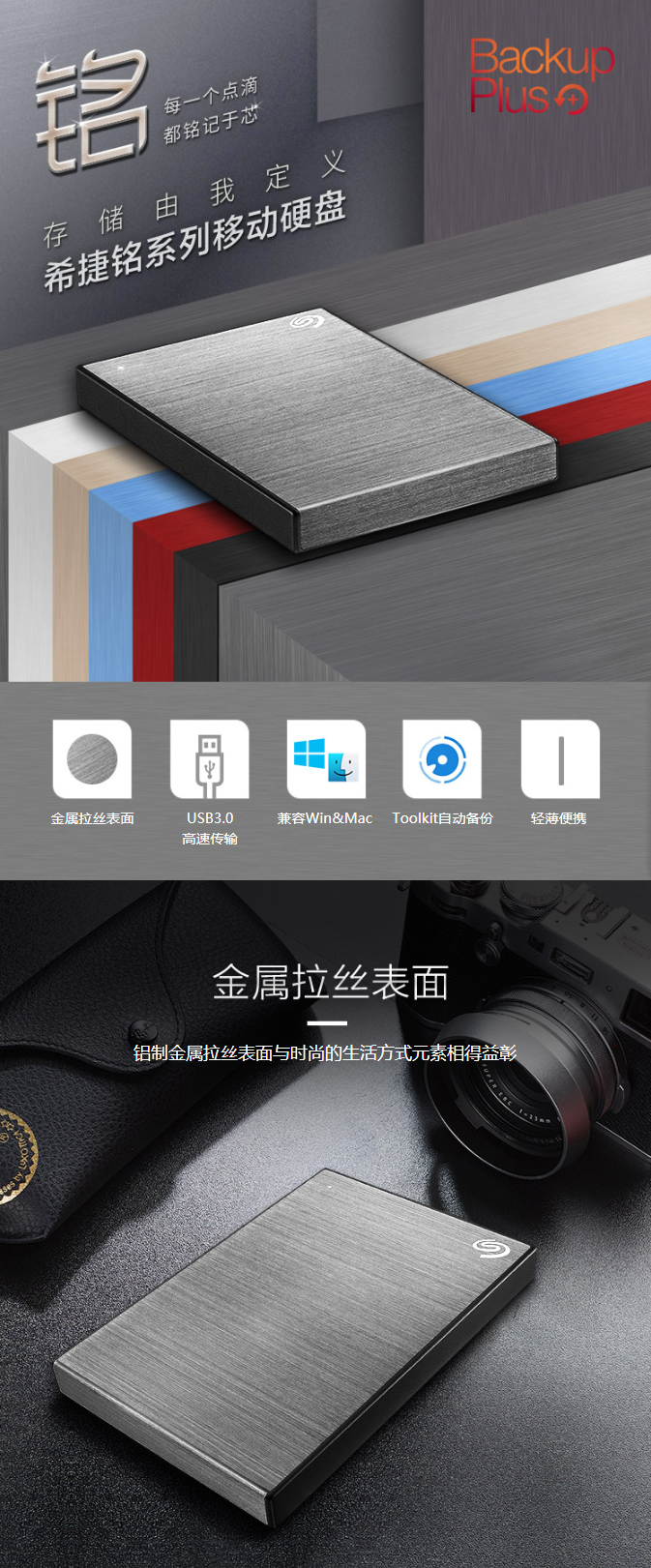Click the Seagate logo on top drive
The image size is (651, 1568).
(308, 321)
